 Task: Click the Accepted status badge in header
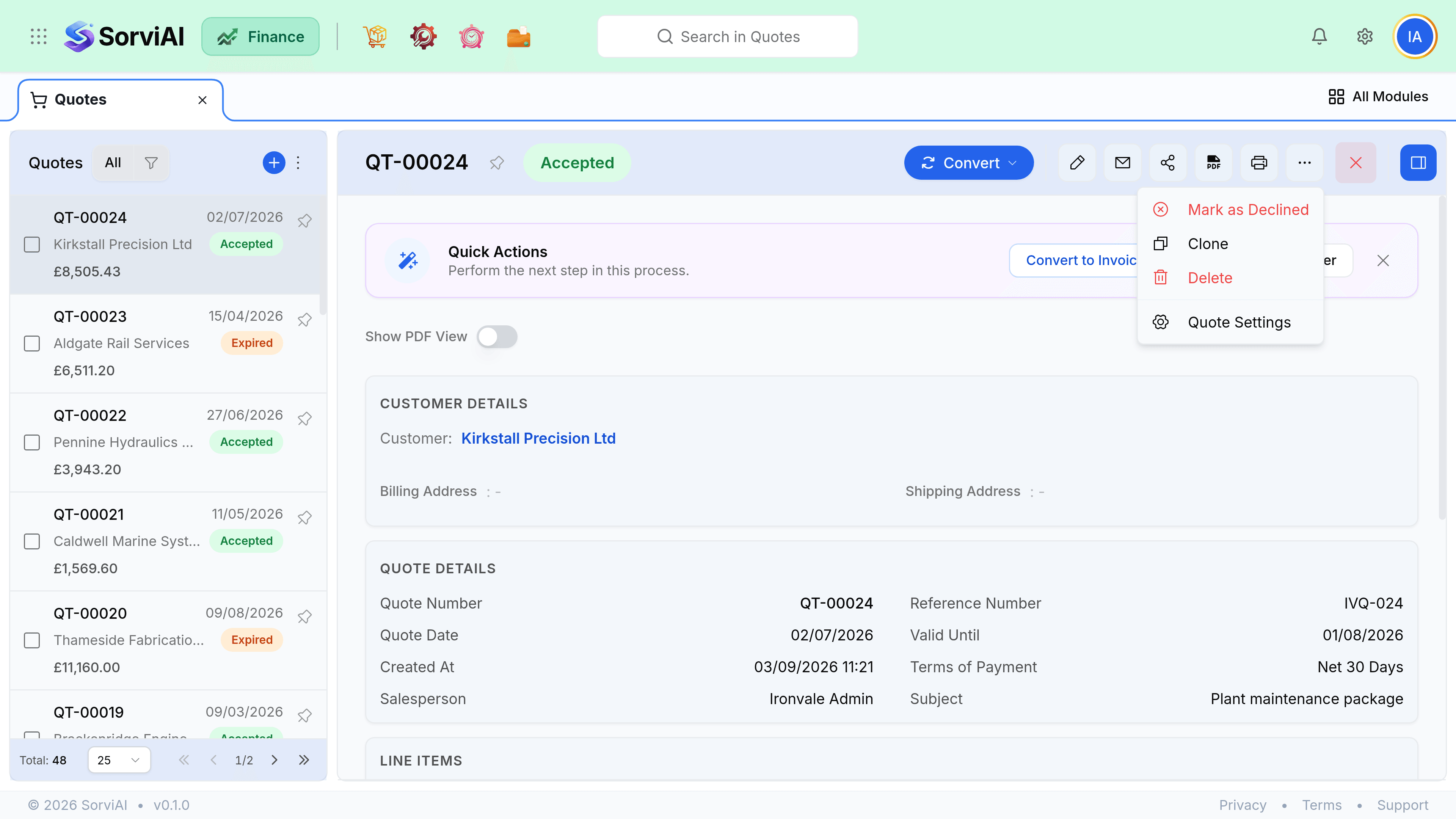pos(577,163)
